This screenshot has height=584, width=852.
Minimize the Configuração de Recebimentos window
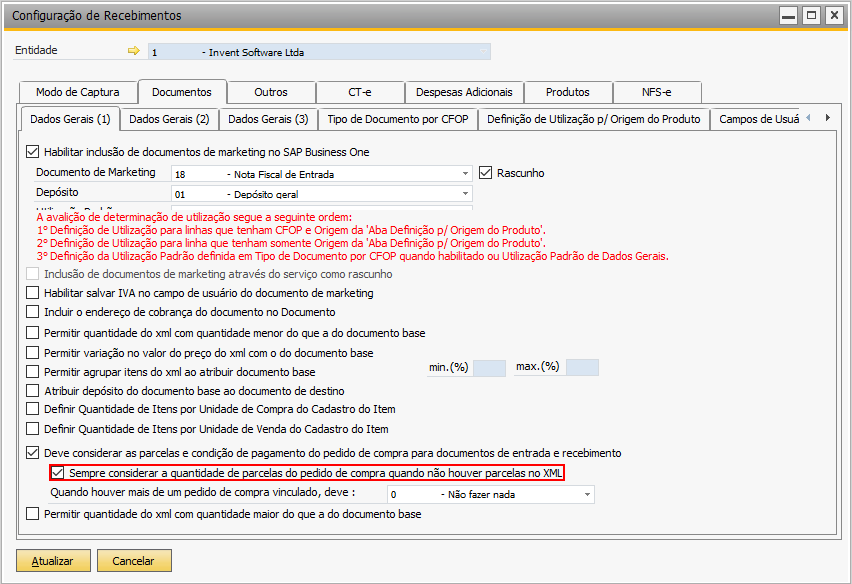[x=788, y=15]
